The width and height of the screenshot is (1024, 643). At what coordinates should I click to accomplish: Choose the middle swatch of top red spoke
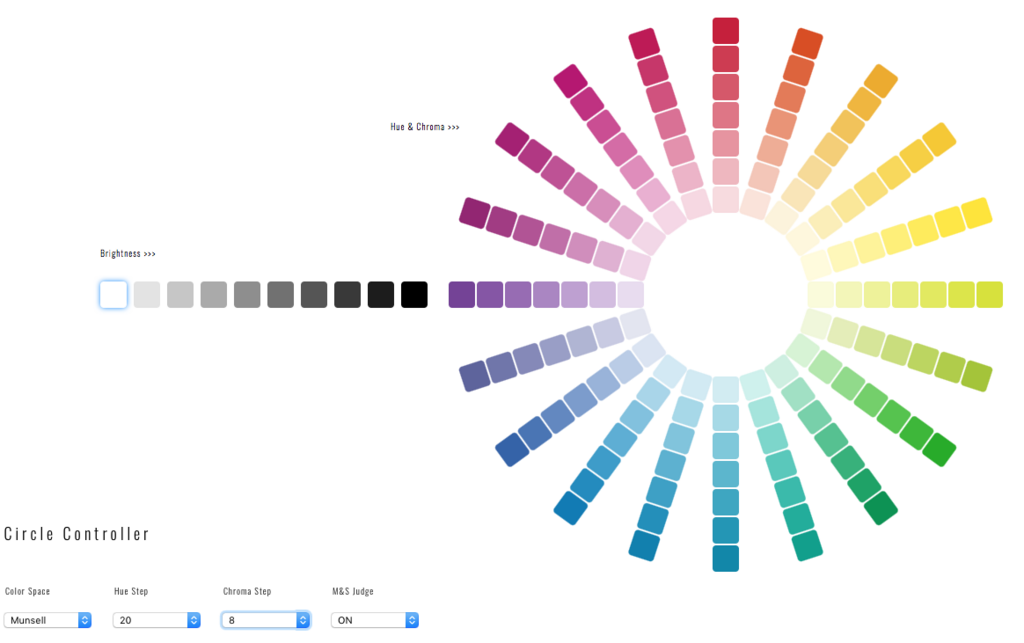726,116
